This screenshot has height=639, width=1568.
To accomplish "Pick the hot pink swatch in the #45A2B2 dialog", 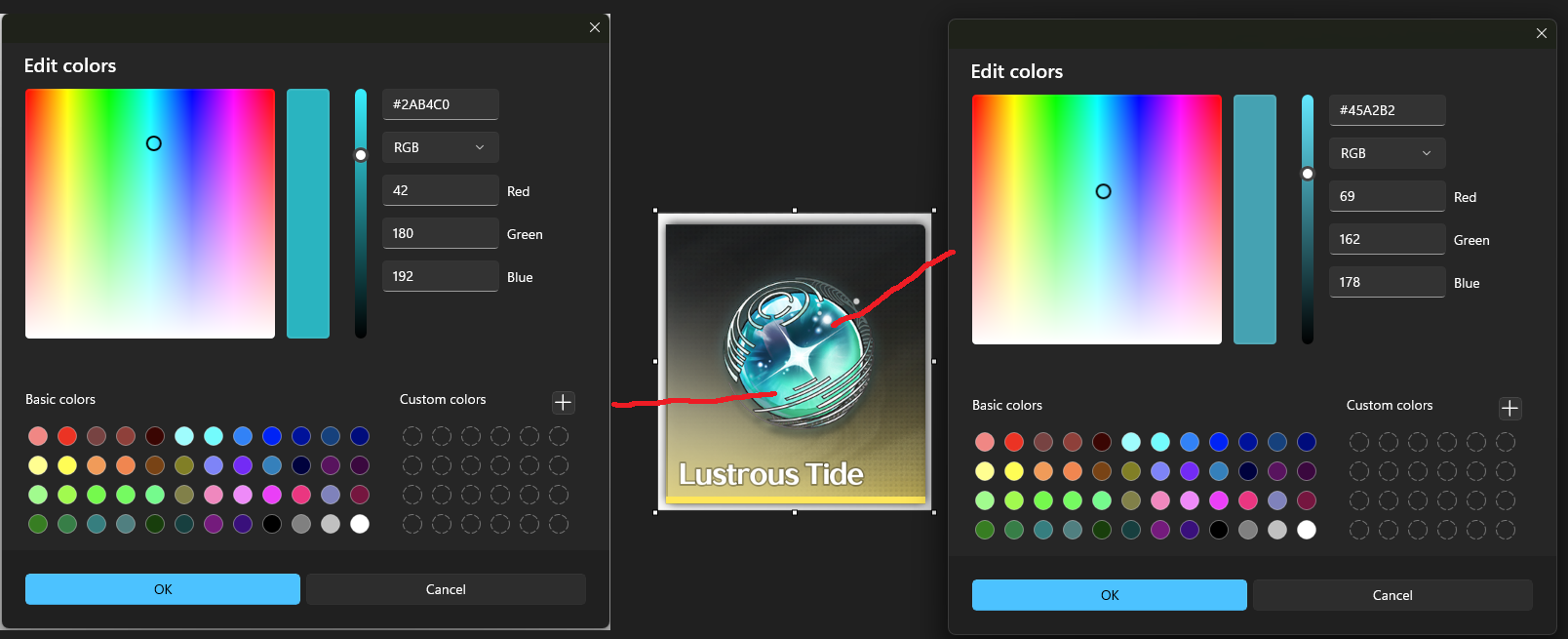I will (x=1248, y=500).
